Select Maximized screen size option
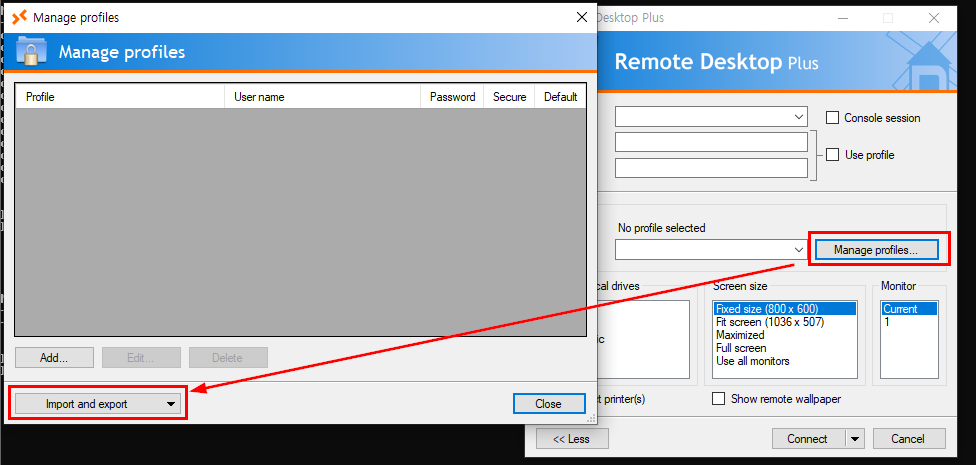 click(785, 335)
